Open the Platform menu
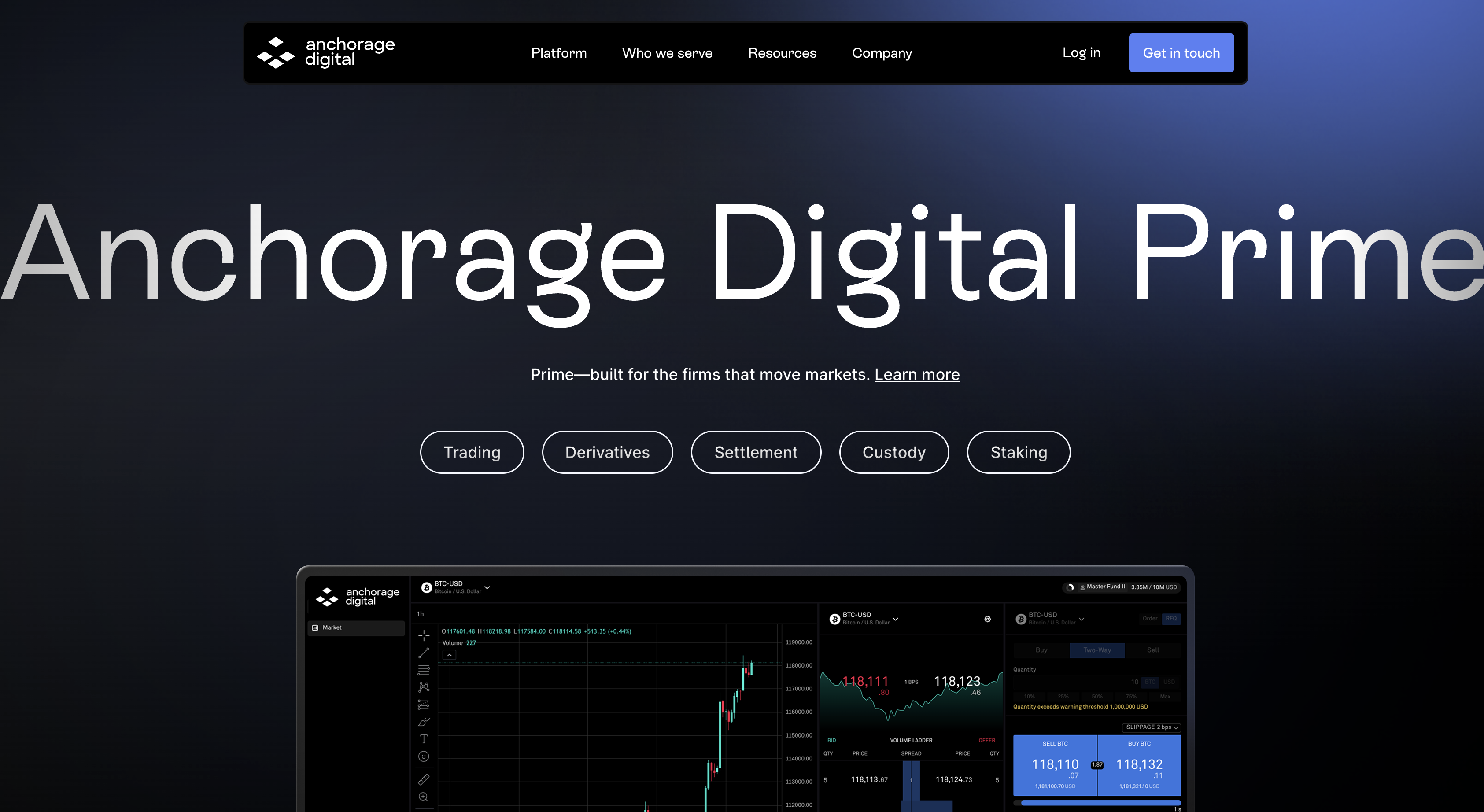 pos(558,53)
